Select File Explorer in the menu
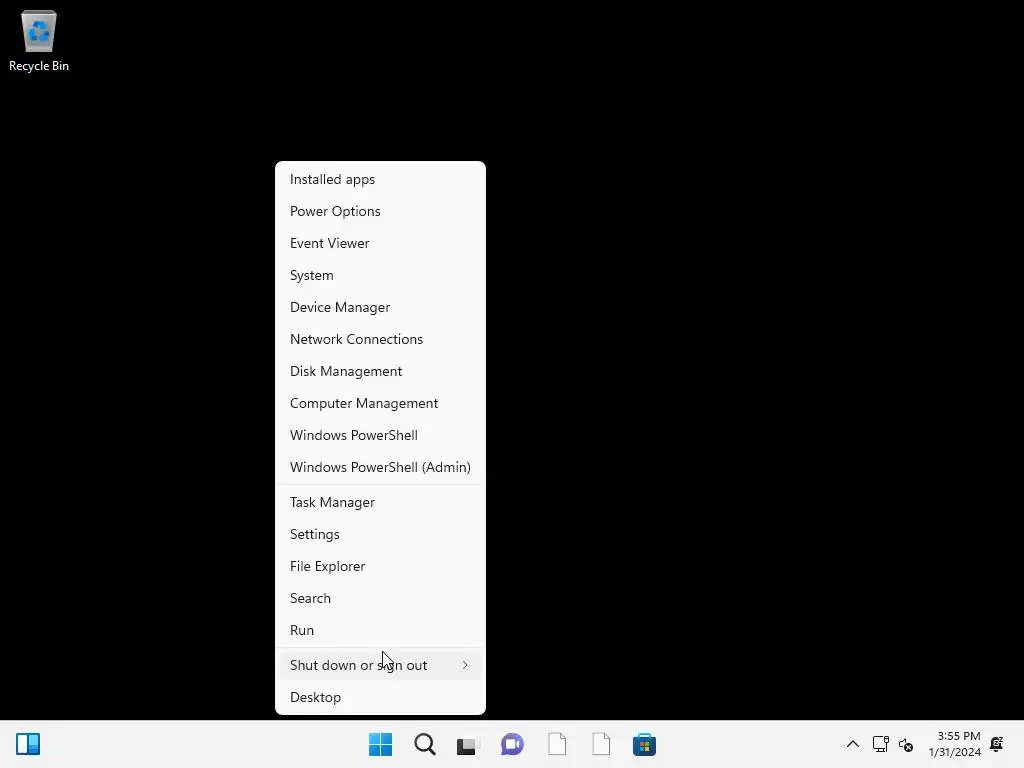Viewport: 1024px width, 768px height. [380, 566]
